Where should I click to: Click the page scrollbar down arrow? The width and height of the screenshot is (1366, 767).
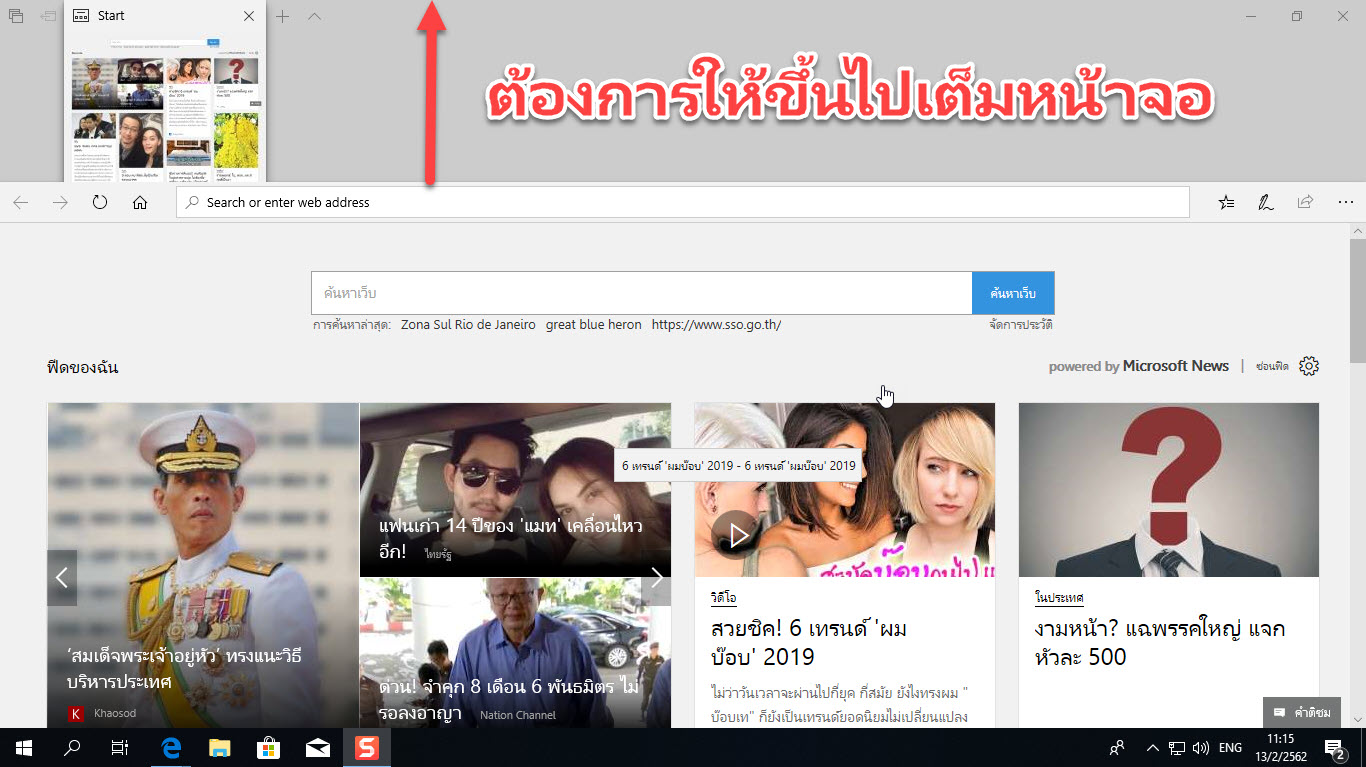pos(1357,719)
